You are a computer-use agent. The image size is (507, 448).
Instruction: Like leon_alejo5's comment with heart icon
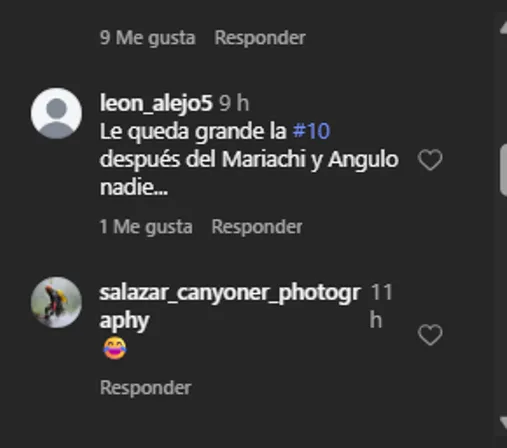(430, 160)
